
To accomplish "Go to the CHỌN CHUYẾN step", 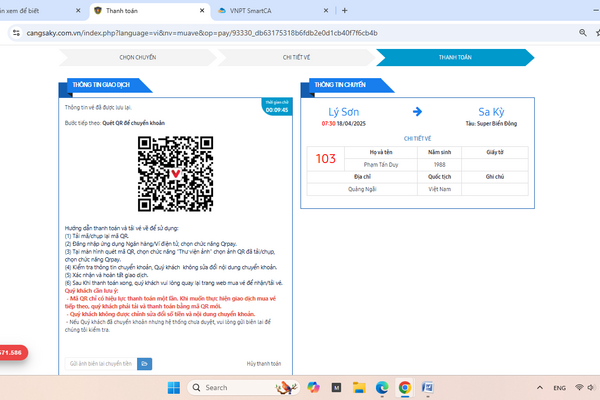I will 138,57.
